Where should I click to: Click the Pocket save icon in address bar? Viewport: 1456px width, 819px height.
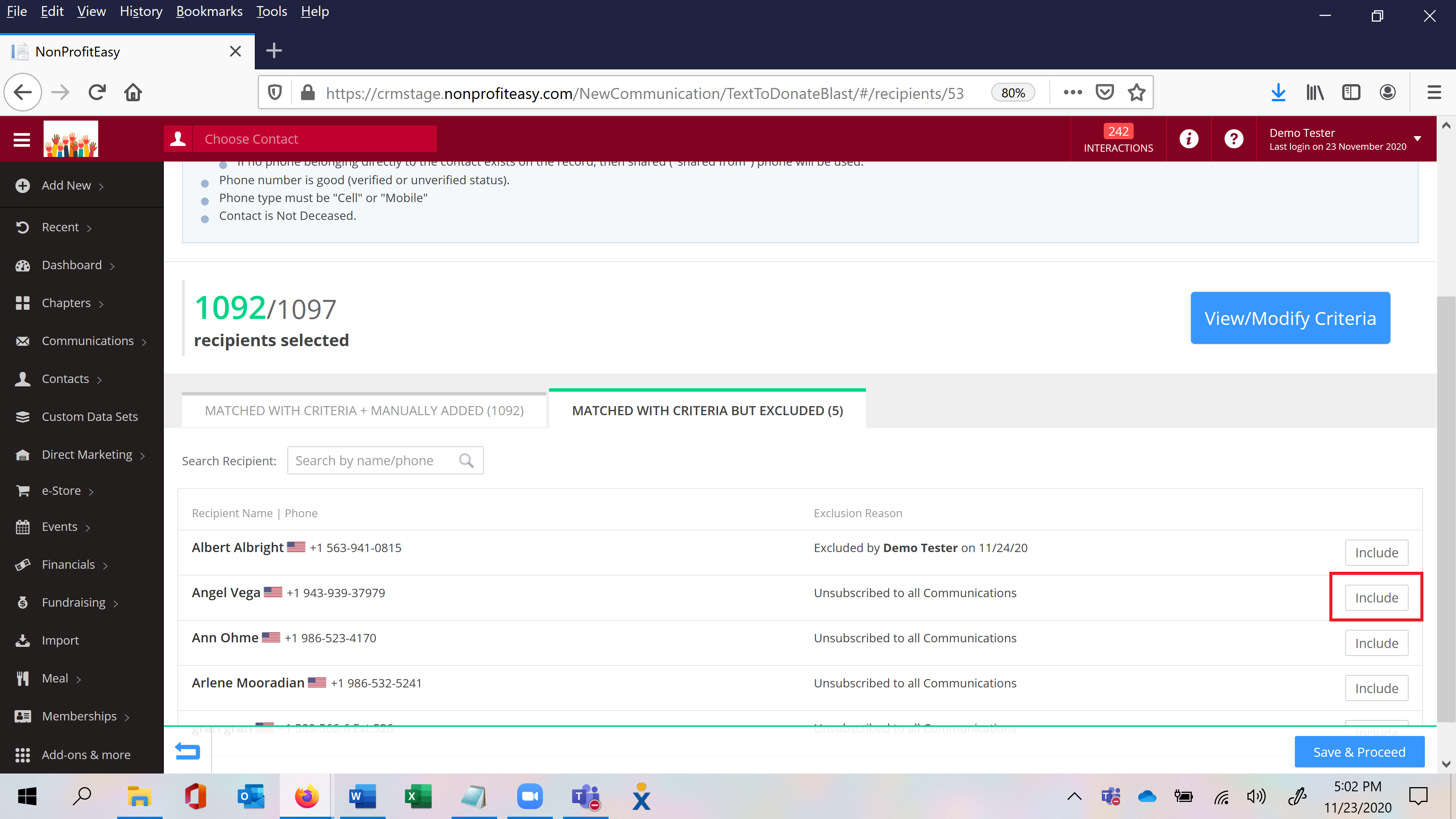(x=1104, y=93)
